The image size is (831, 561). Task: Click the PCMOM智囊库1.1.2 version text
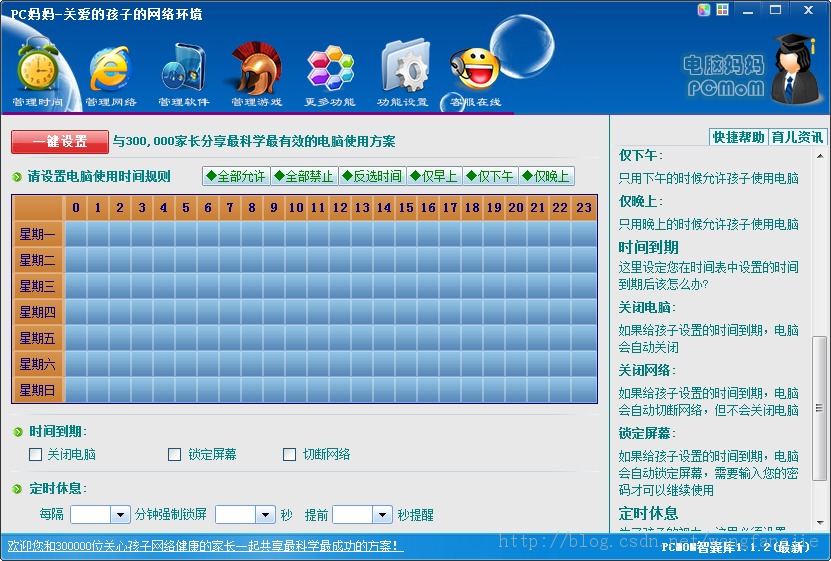coord(735,546)
